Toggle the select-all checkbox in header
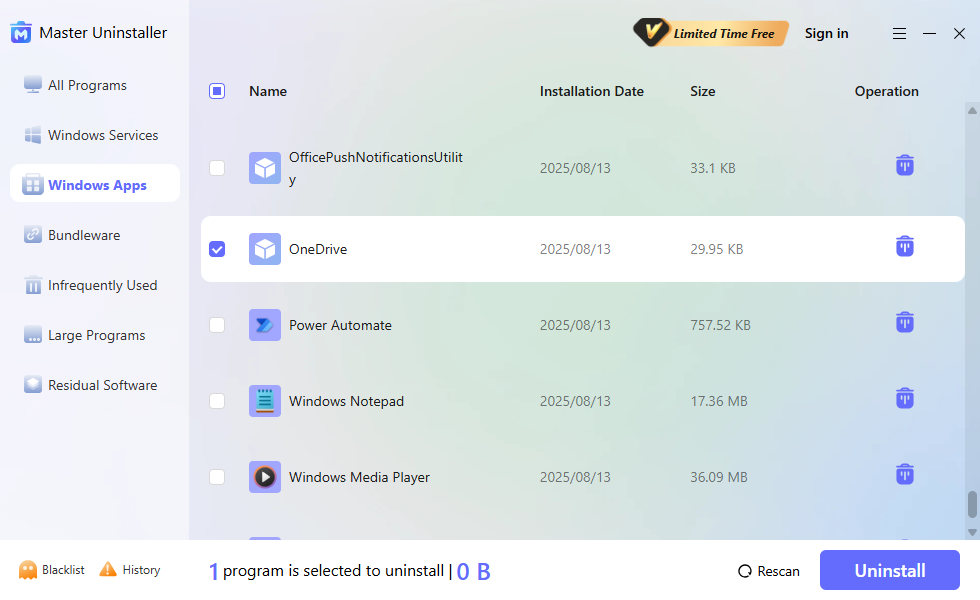The width and height of the screenshot is (980, 600). pos(217,91)
